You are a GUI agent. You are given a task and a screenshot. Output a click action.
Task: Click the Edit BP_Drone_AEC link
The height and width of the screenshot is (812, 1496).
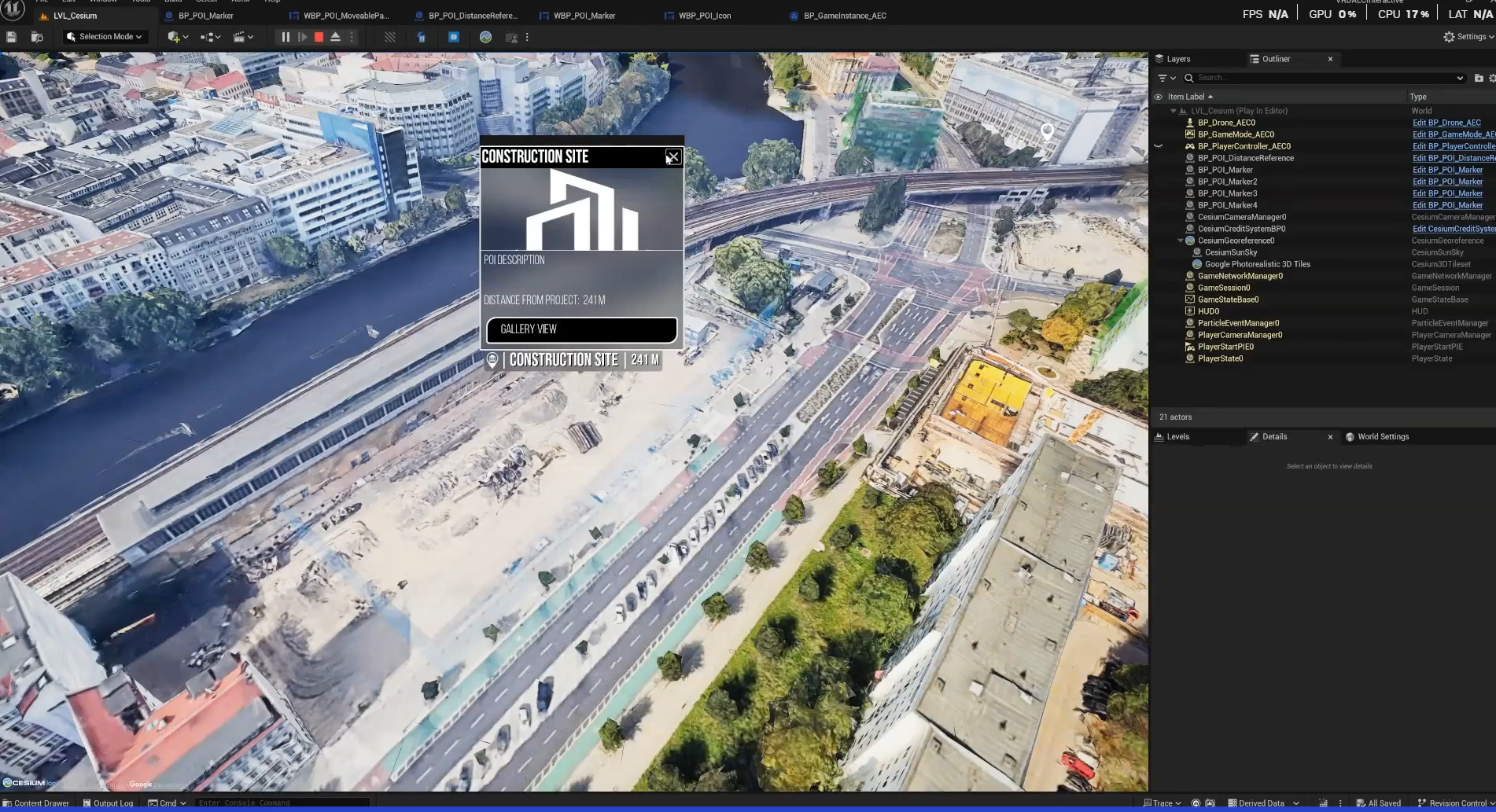click(1446, 123)
